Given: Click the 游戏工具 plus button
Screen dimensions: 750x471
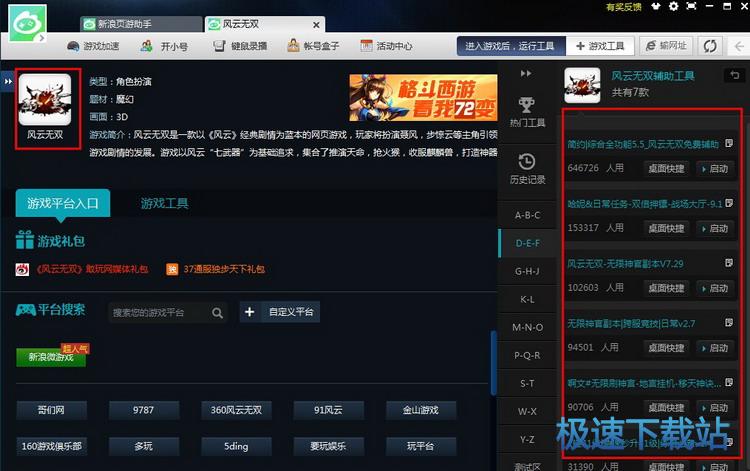Looking at the screenshot, I should tap(600, 46).
